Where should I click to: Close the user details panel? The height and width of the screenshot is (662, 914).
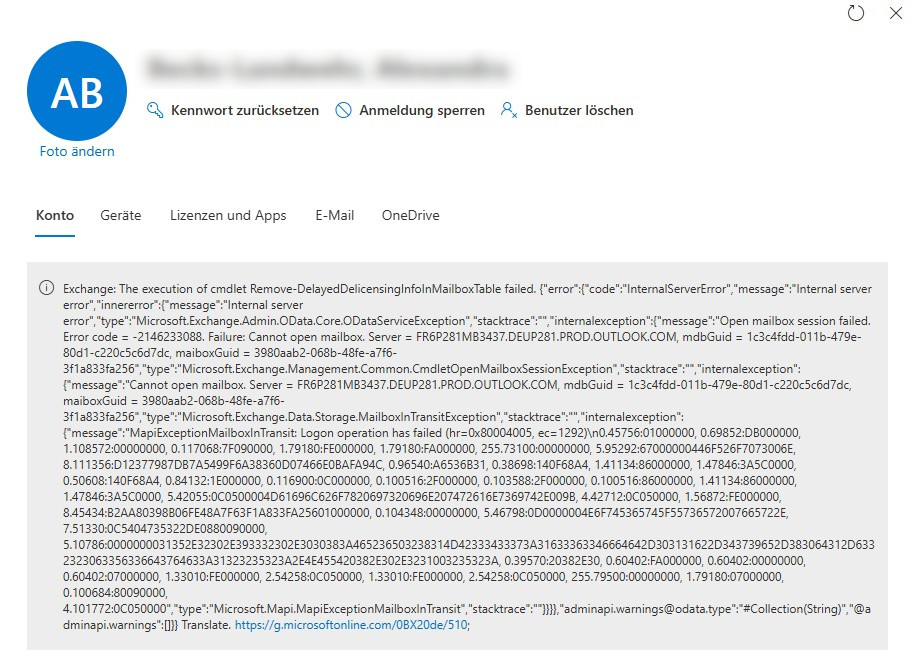(895, 13)
